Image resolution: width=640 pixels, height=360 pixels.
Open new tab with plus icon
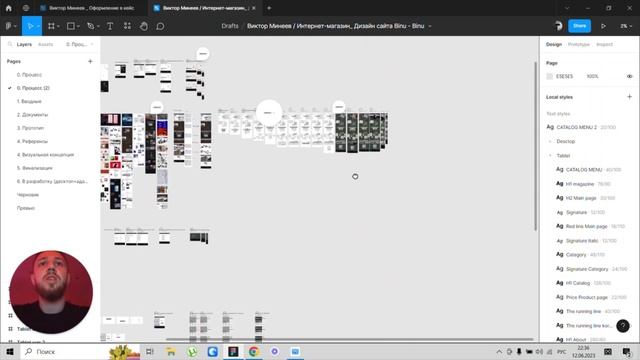[x=269, y=8]
